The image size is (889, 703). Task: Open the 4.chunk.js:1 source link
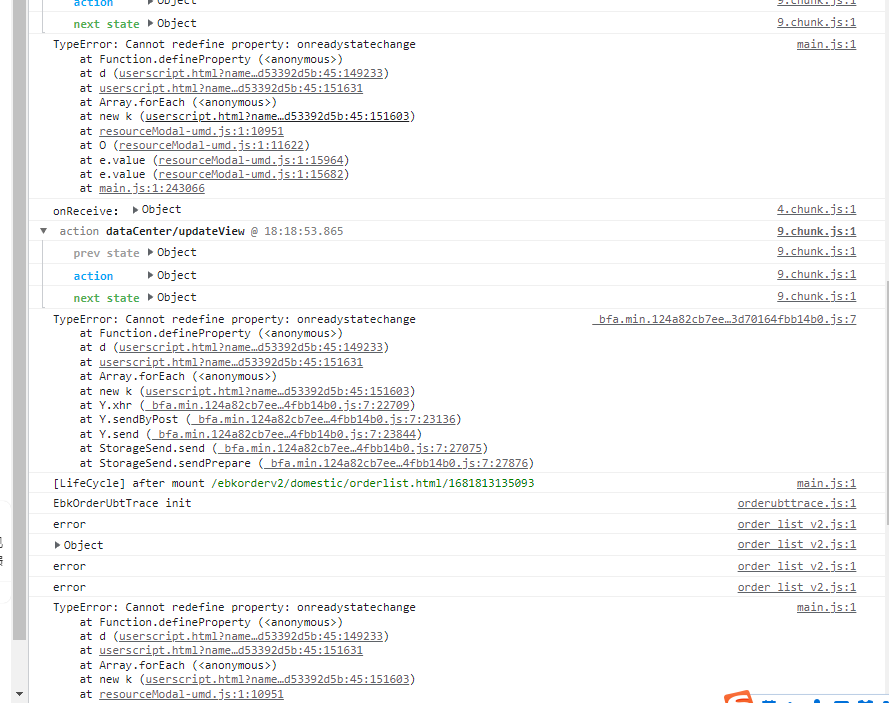pos(816,210)
